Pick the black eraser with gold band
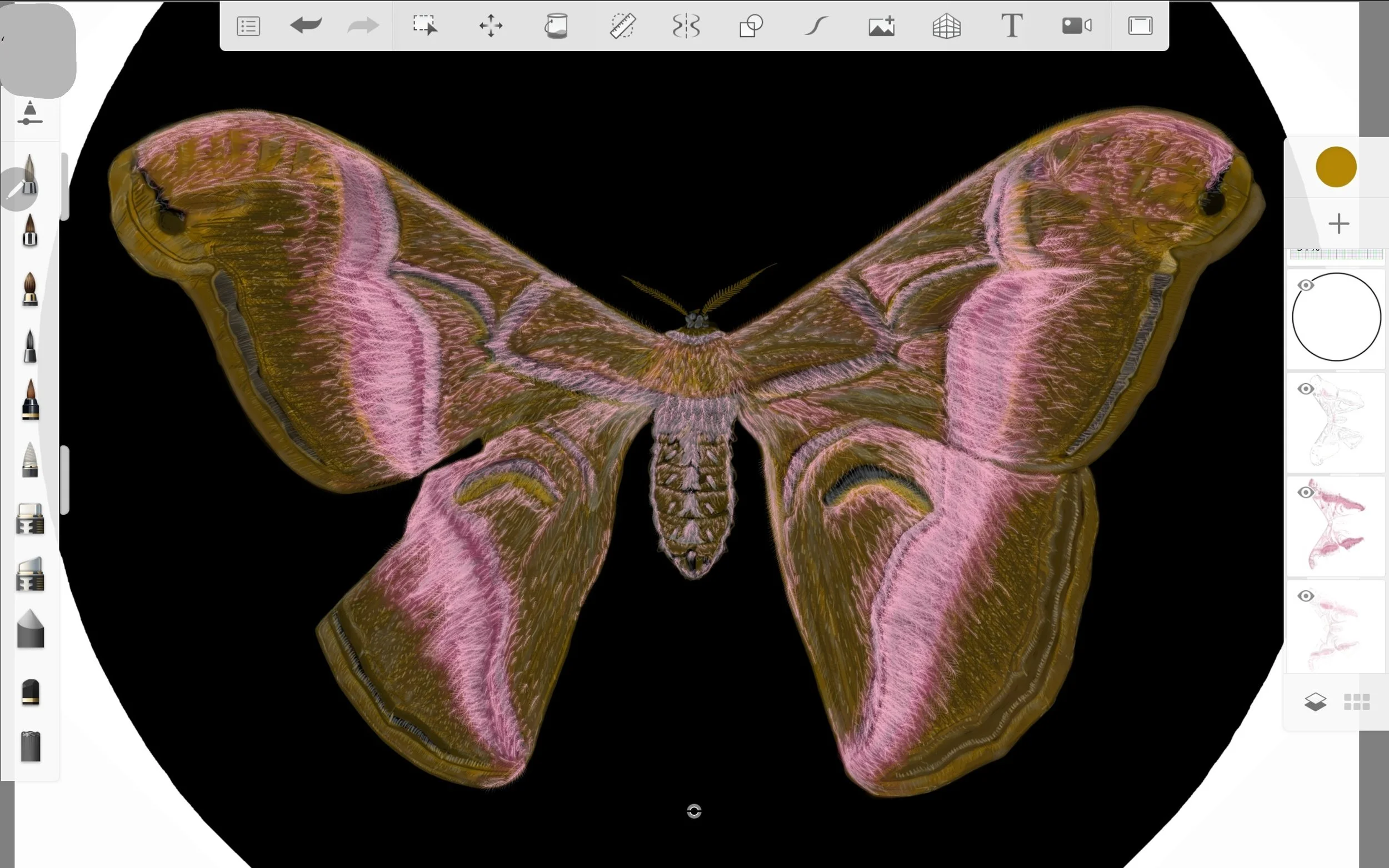Image resolution: width=1389 pixels, height=868 pixels. click(30, 693)
